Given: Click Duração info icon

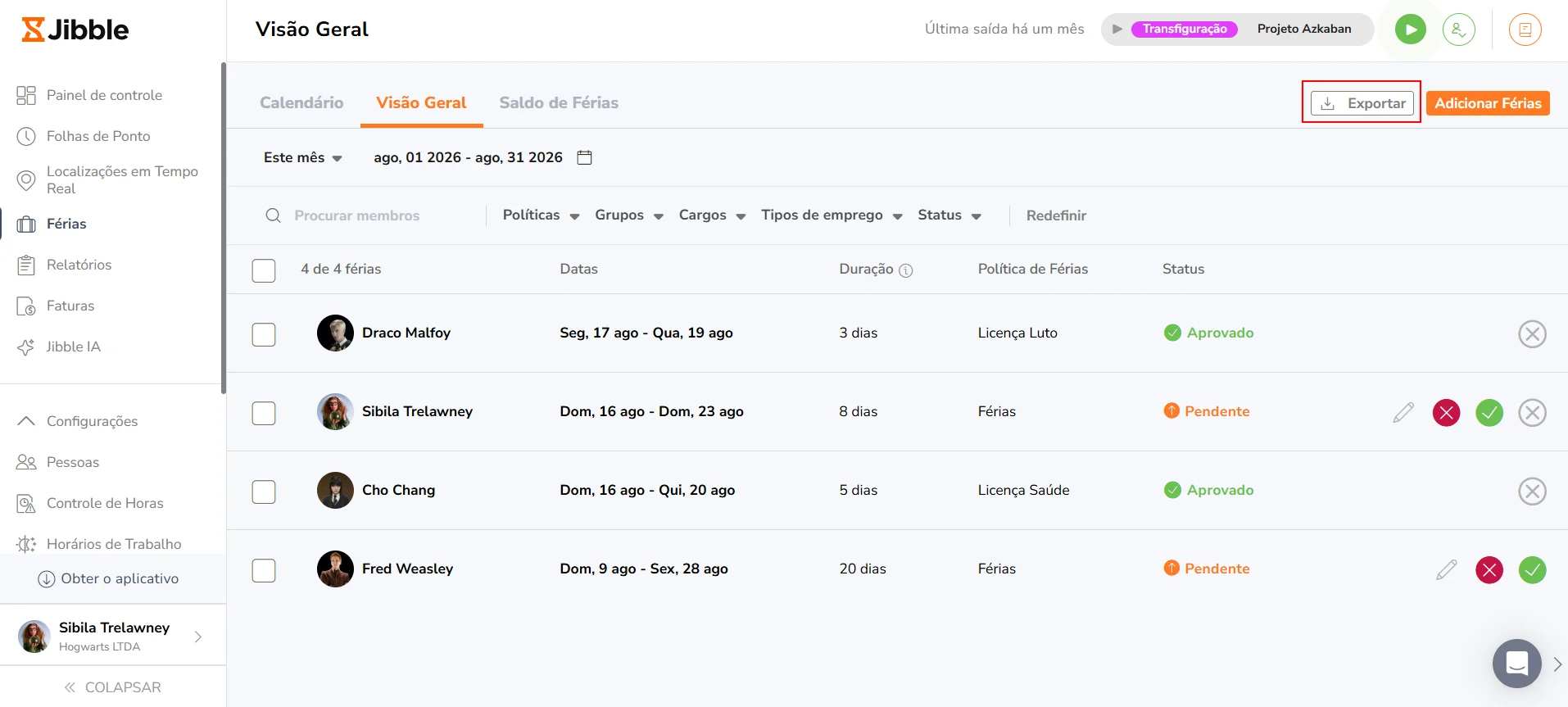Looking at the screenshot, I should [905, 270].
